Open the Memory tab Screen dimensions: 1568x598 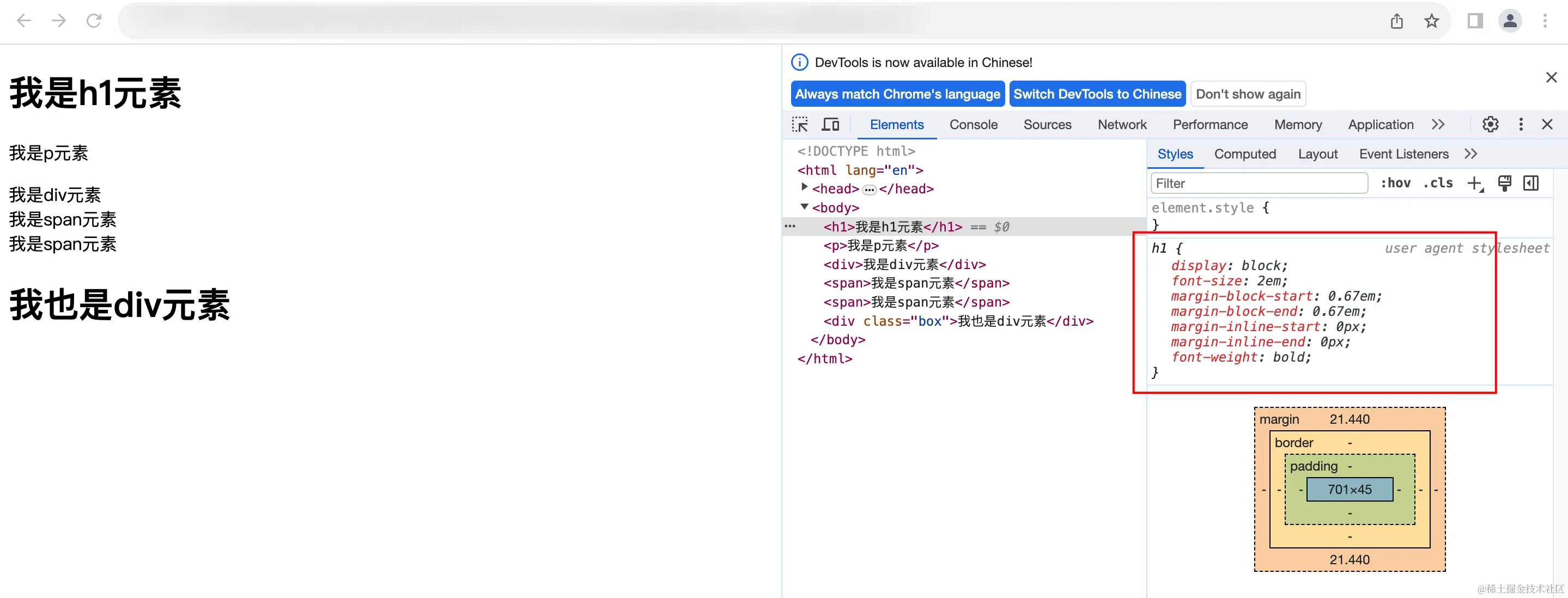coord(1298,125)
